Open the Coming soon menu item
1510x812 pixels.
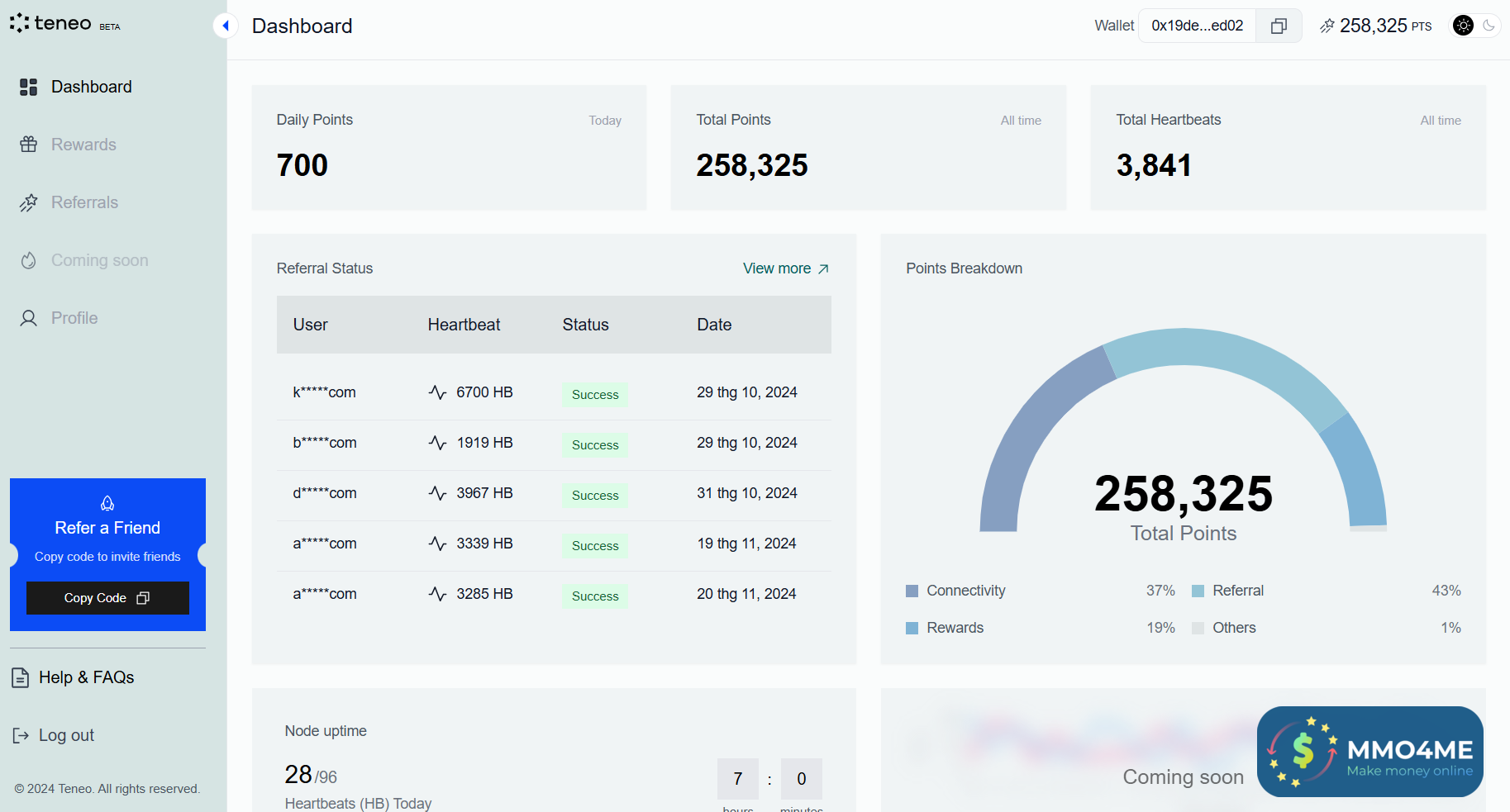coord(99,260)
